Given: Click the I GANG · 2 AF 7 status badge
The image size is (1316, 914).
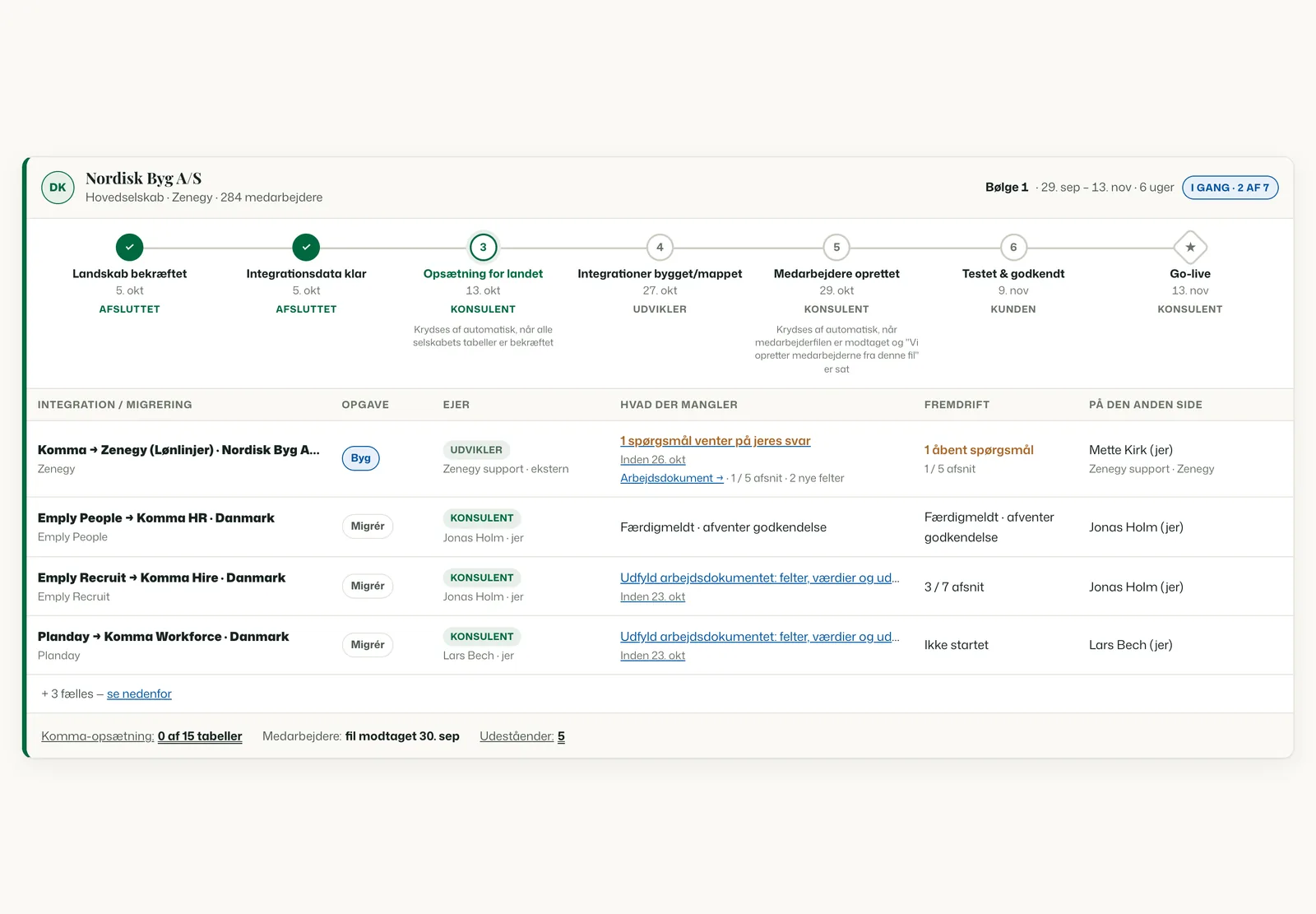Looking at the screenshot, I should pyautogui.click(x=1230, y=188).
